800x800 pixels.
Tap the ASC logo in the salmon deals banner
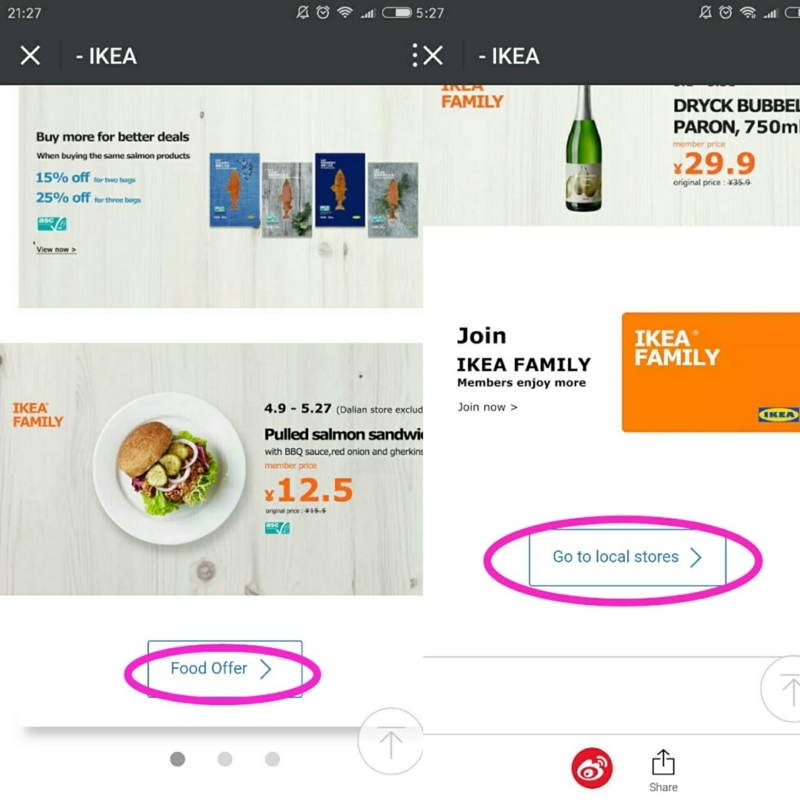coord(52,223)
